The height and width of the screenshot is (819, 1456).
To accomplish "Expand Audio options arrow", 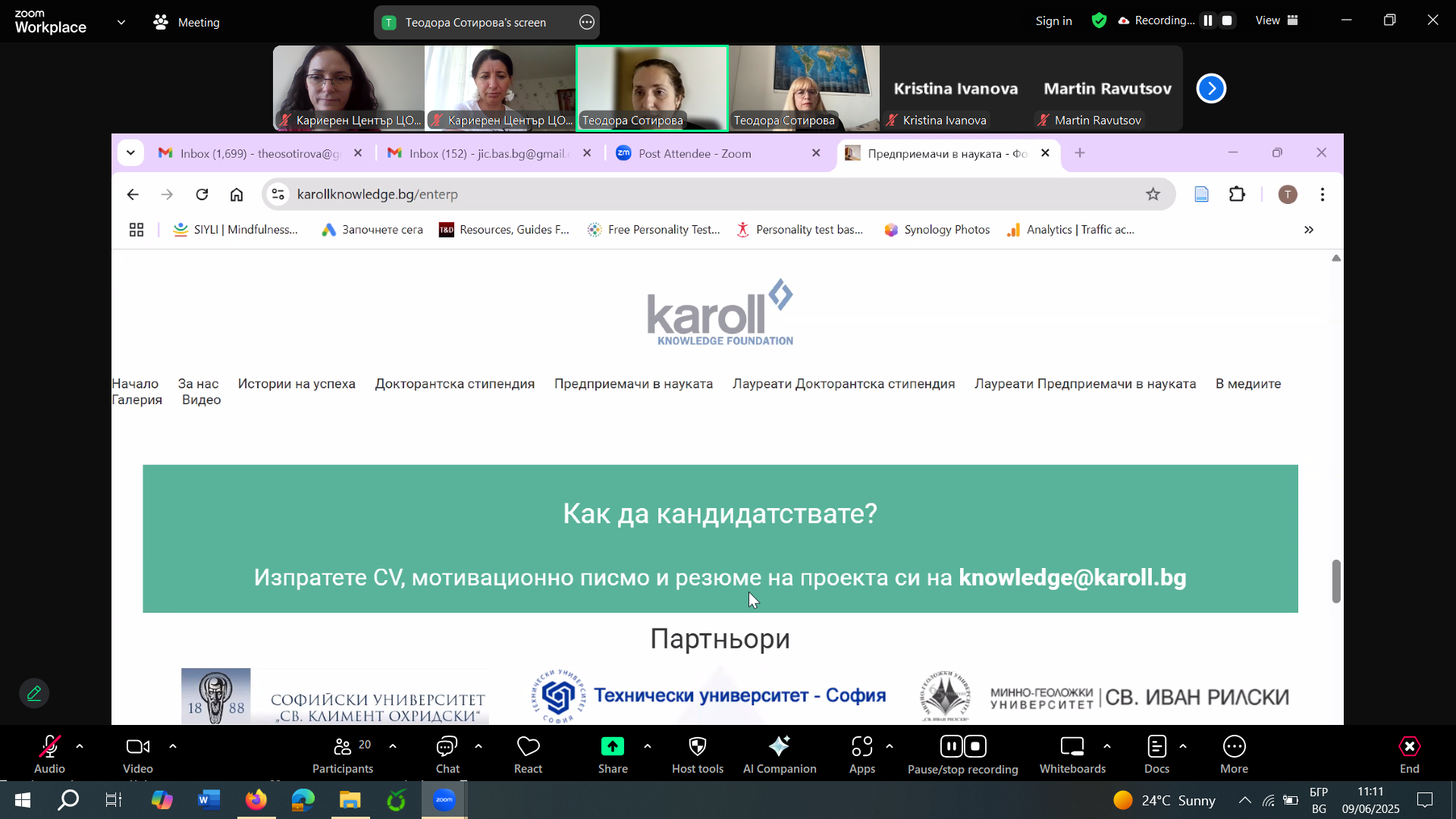I will point(80,747).
